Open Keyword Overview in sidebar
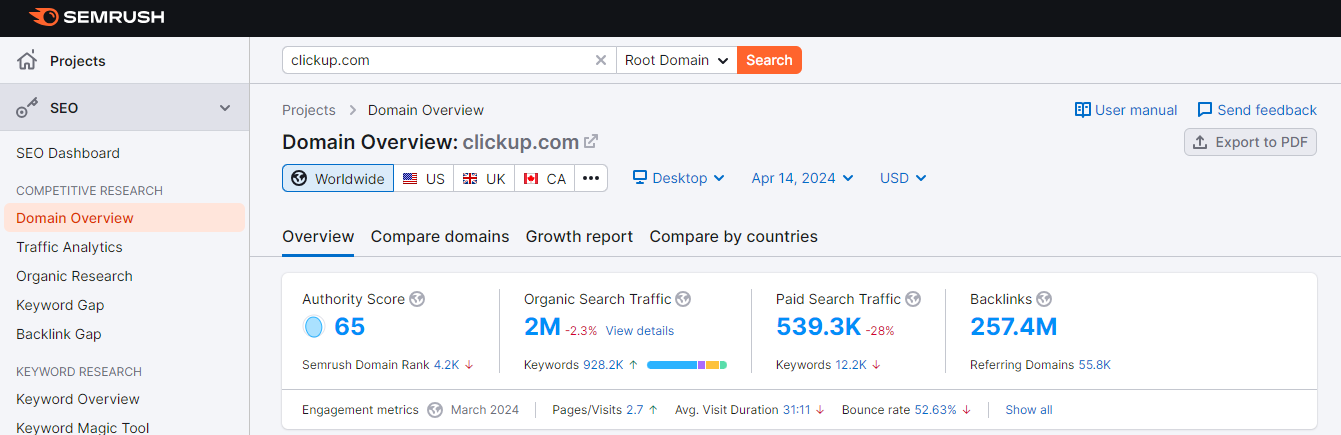 click(x=78, y=399)
